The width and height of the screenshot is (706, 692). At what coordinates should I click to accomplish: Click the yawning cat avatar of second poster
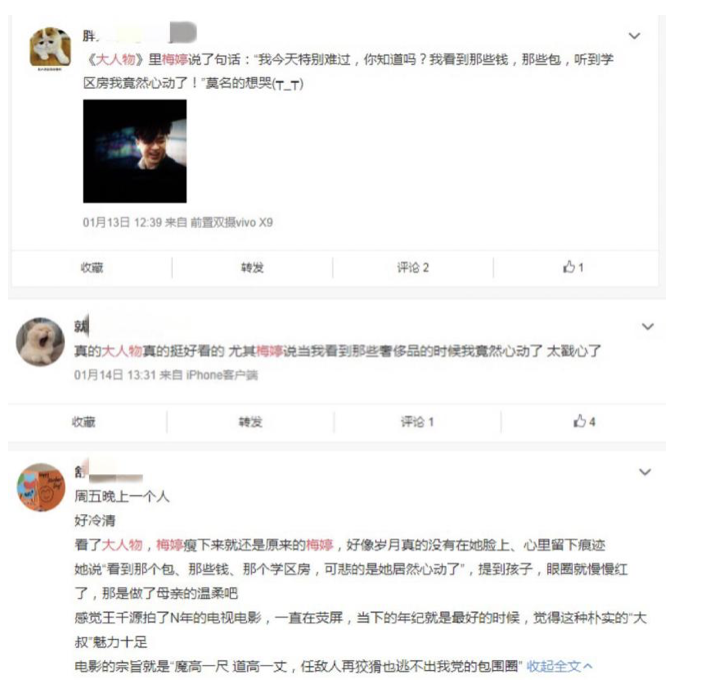point(40,341)
